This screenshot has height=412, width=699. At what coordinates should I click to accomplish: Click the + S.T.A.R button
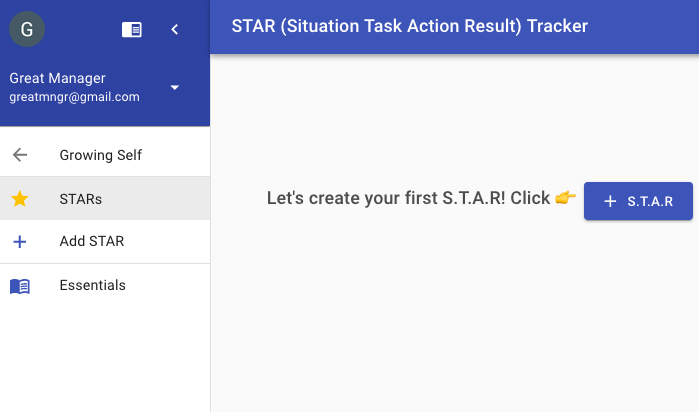[638, 201]
